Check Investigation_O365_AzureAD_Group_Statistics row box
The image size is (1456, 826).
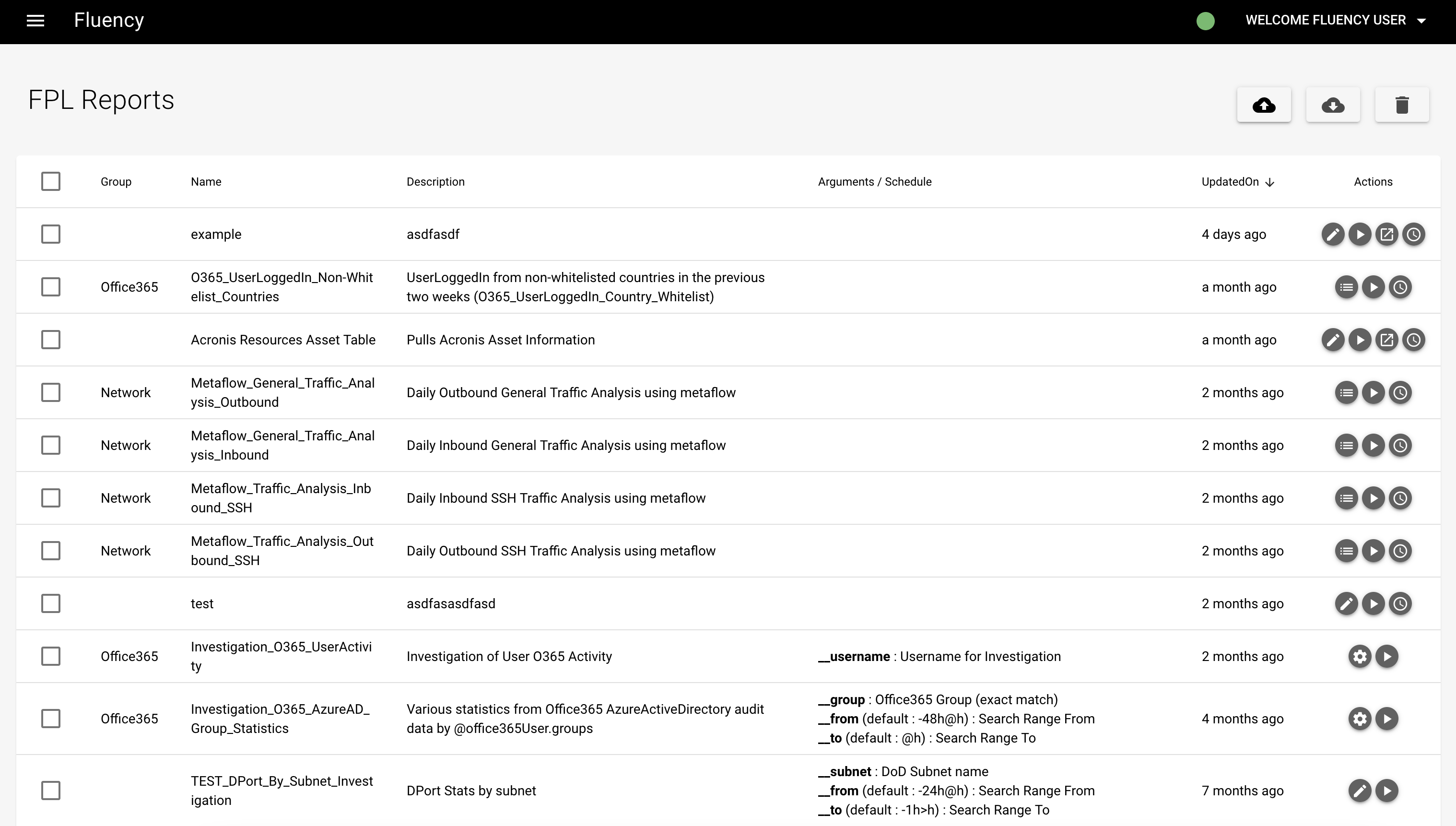pos(50,719)
